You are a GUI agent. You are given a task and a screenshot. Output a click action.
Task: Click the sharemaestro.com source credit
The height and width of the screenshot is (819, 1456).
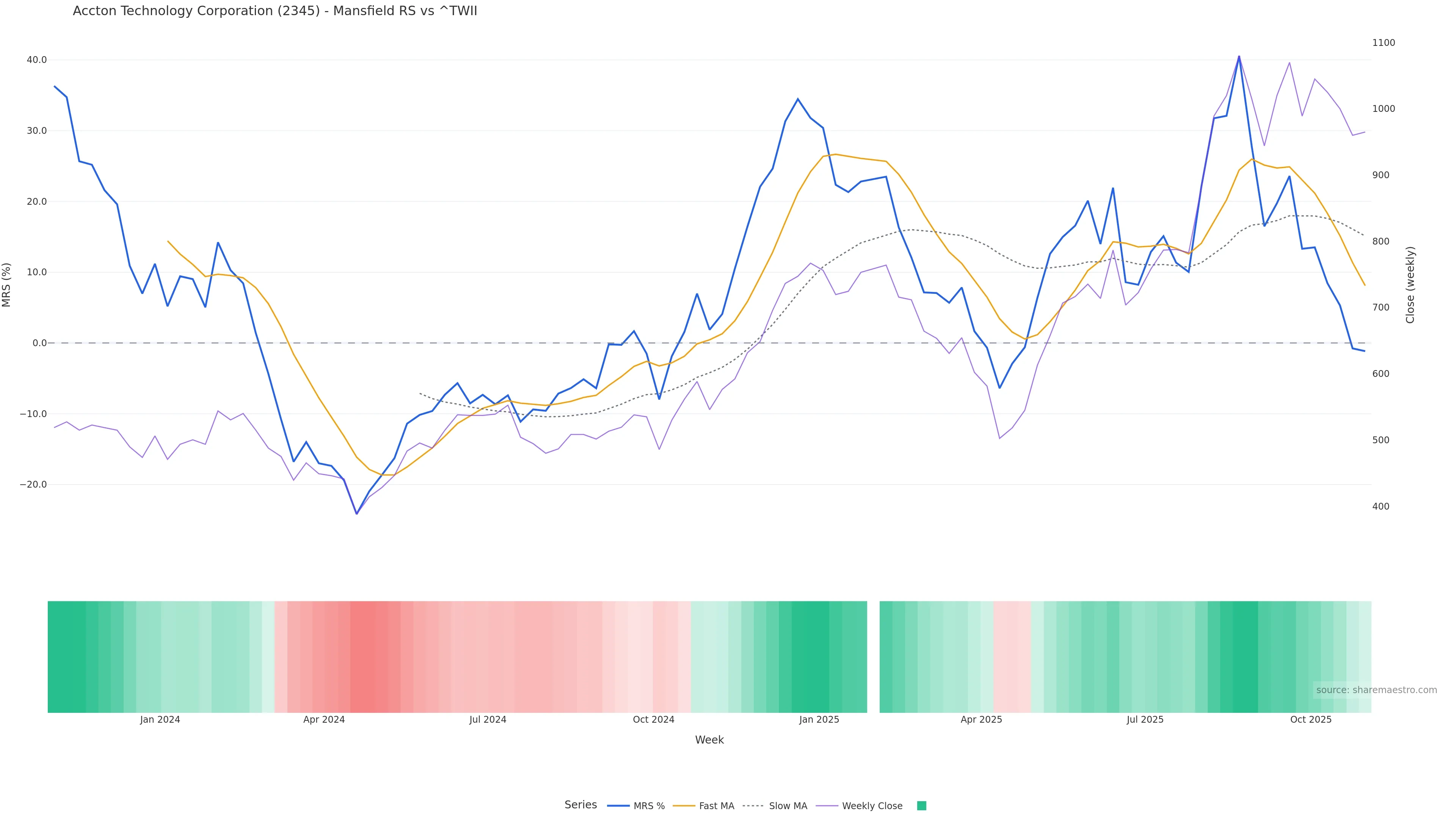1376,690
